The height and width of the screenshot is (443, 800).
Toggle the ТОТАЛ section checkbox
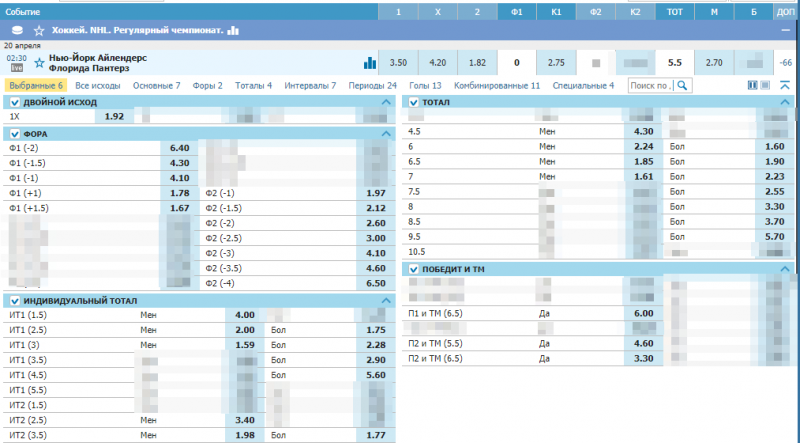pos(414,103)
